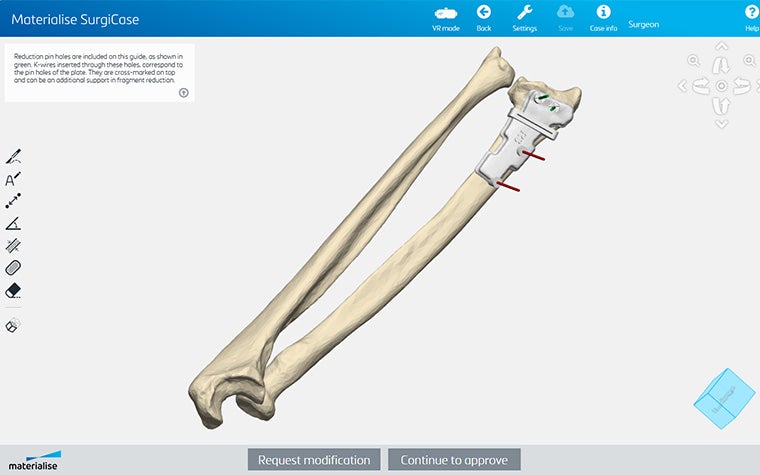Screen dimensions: 760x475
Task: Zoom out with left magnifier icon
Action: coord(694,61)
